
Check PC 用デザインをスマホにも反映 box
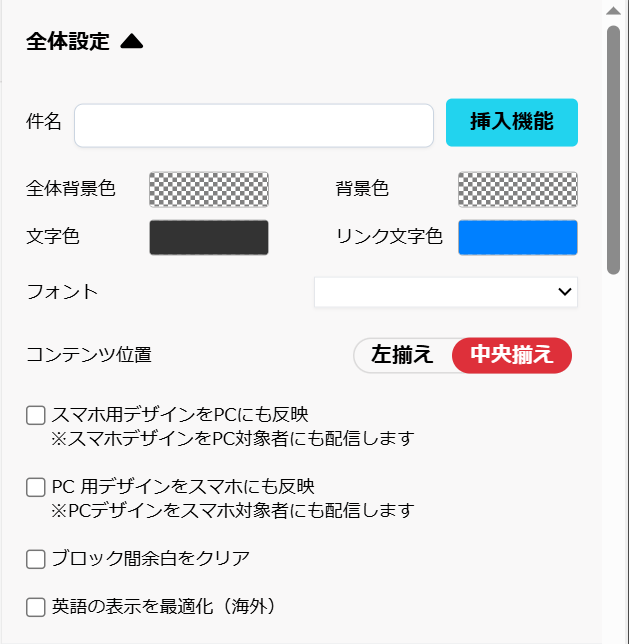click(x=36, y=487)
